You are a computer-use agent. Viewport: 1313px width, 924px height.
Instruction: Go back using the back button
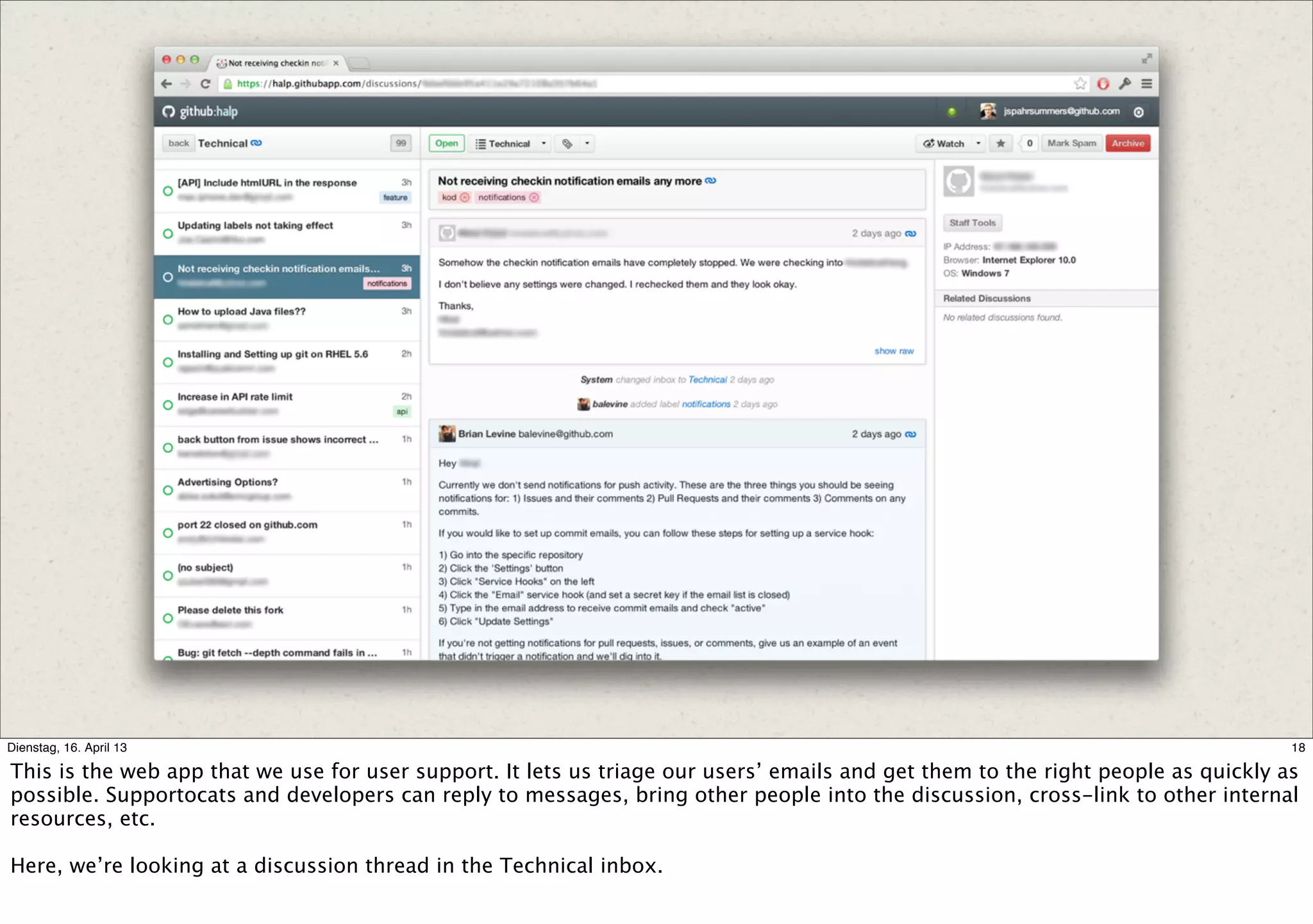pos(178,143)
